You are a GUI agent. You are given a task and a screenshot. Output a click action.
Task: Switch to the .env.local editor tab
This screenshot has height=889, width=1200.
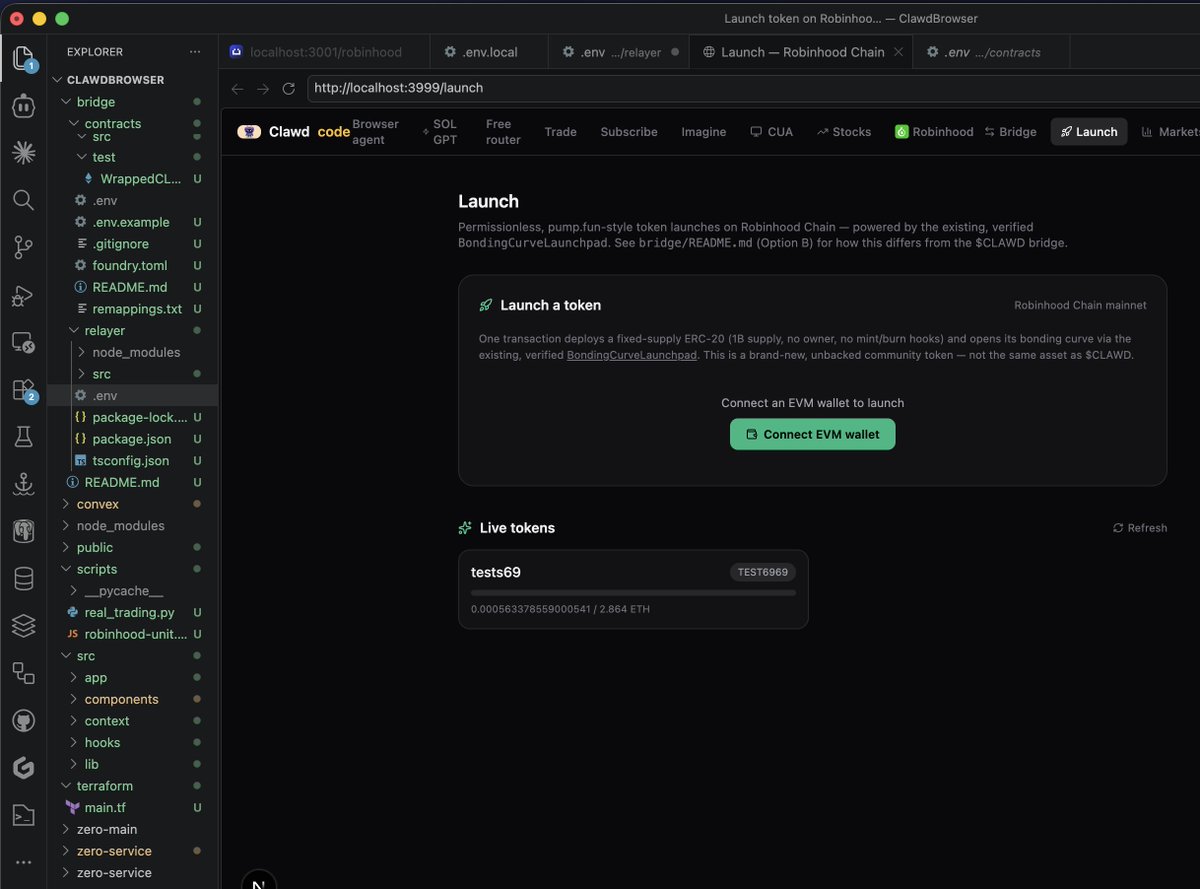[x=489, y=52]
